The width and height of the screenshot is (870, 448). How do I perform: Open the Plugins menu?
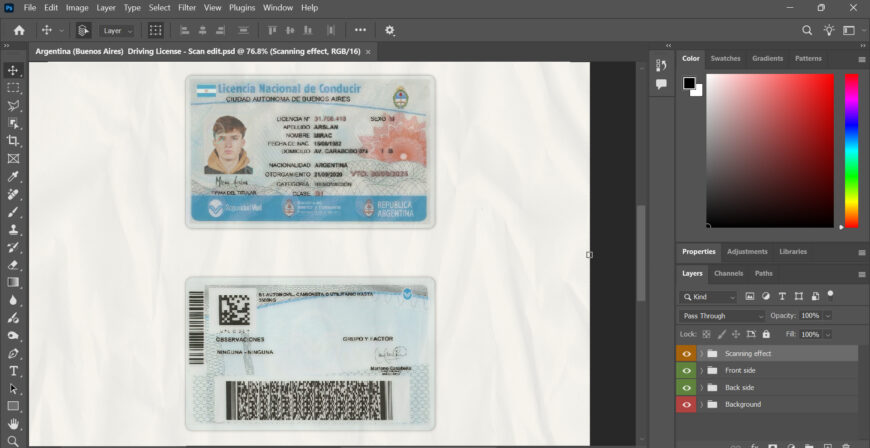[x=242, y=8]
